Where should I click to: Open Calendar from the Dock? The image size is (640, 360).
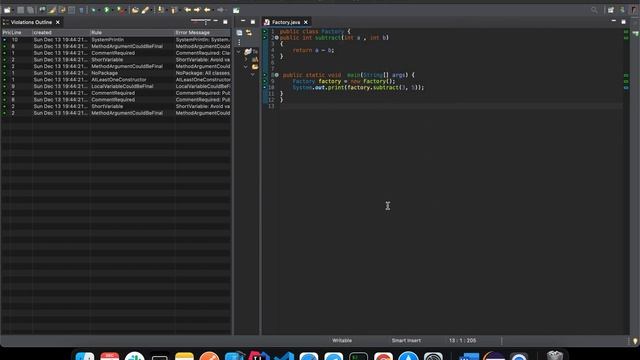click(110, 356)
